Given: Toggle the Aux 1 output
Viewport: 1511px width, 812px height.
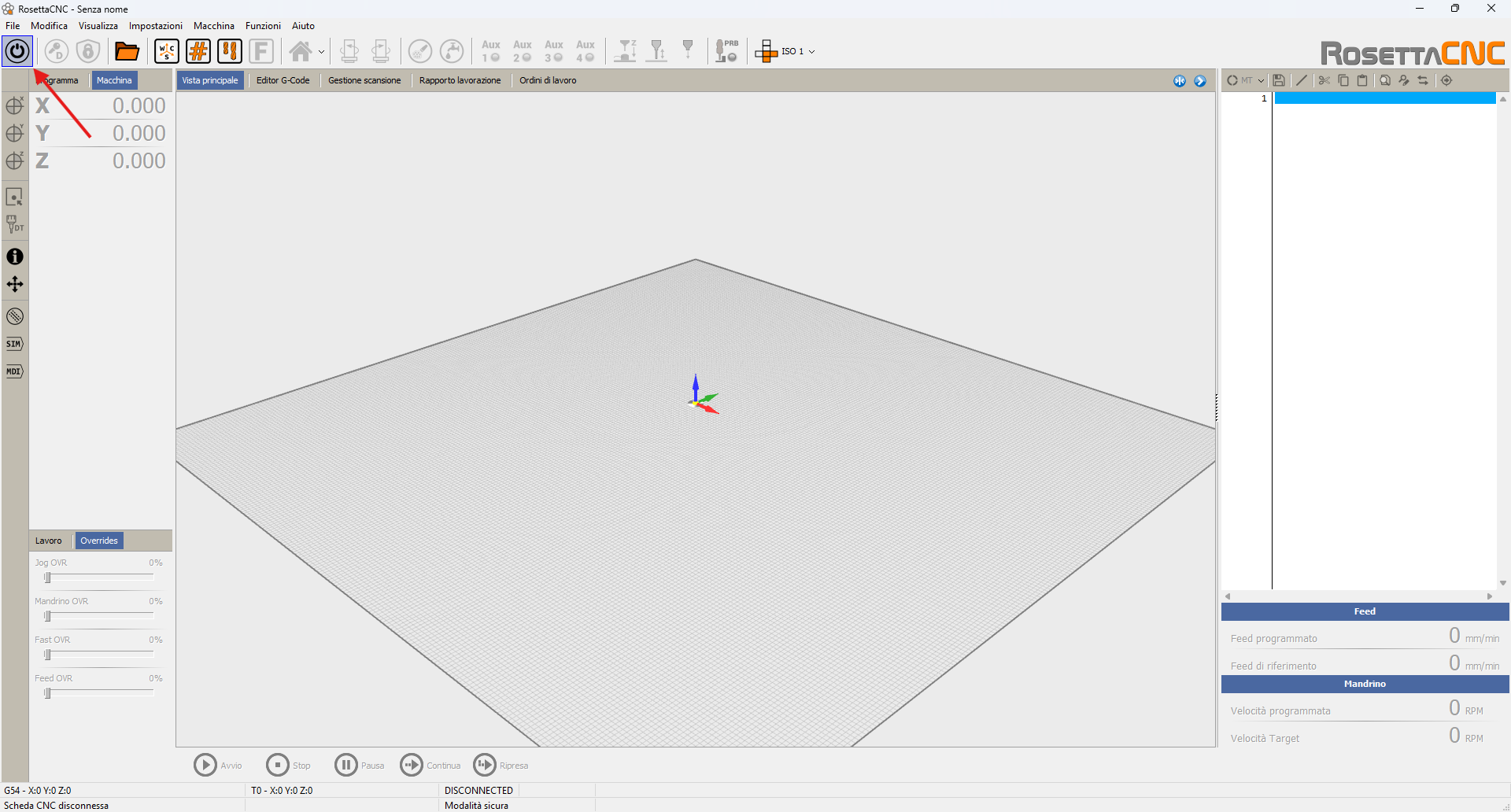Looking at the screenshot, I should (x=491, y=52).
